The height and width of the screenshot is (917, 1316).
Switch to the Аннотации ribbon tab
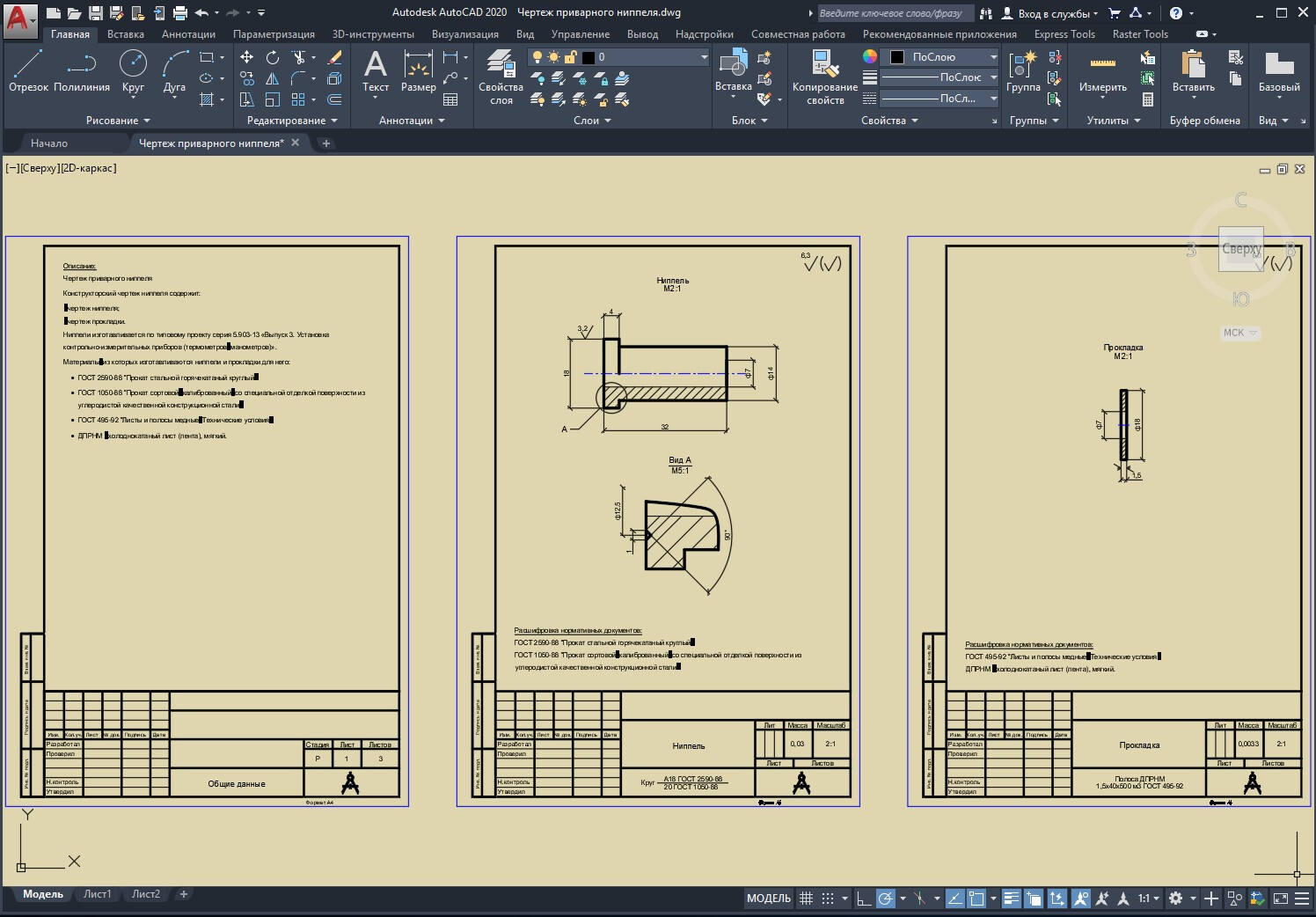click(188, 34)
